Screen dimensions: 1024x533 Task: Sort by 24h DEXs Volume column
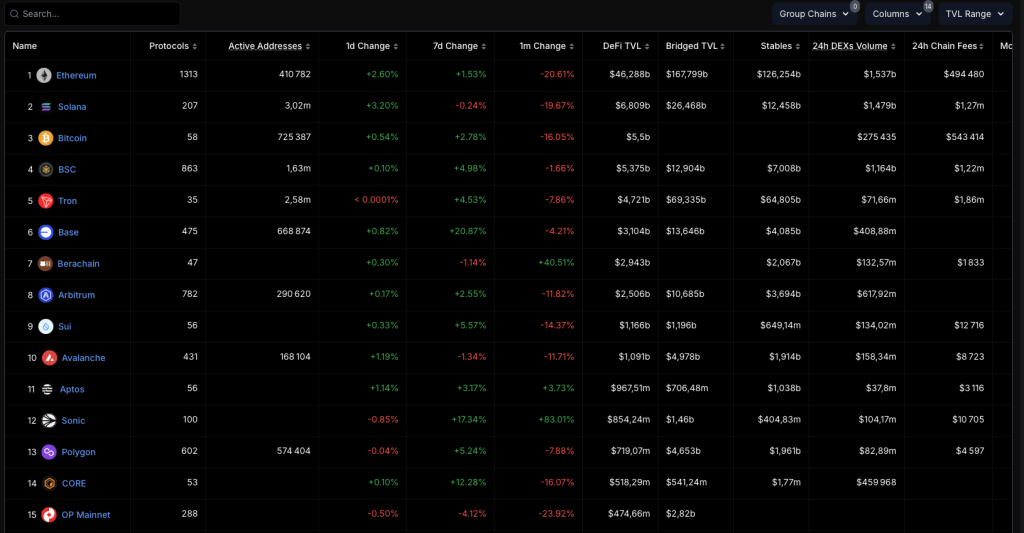pyautogui.click(x=854, y=46)
